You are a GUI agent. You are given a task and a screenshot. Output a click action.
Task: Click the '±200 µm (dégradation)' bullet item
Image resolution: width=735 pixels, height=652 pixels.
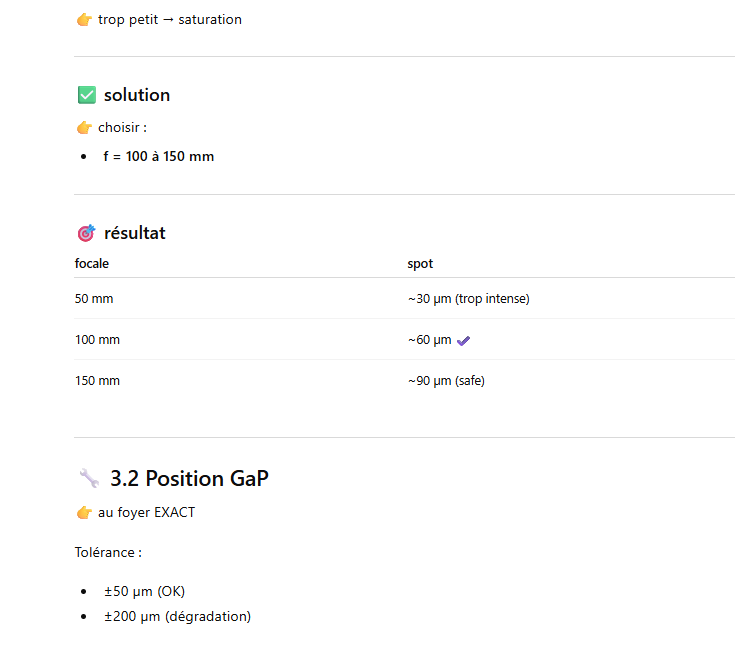(177, 616)
